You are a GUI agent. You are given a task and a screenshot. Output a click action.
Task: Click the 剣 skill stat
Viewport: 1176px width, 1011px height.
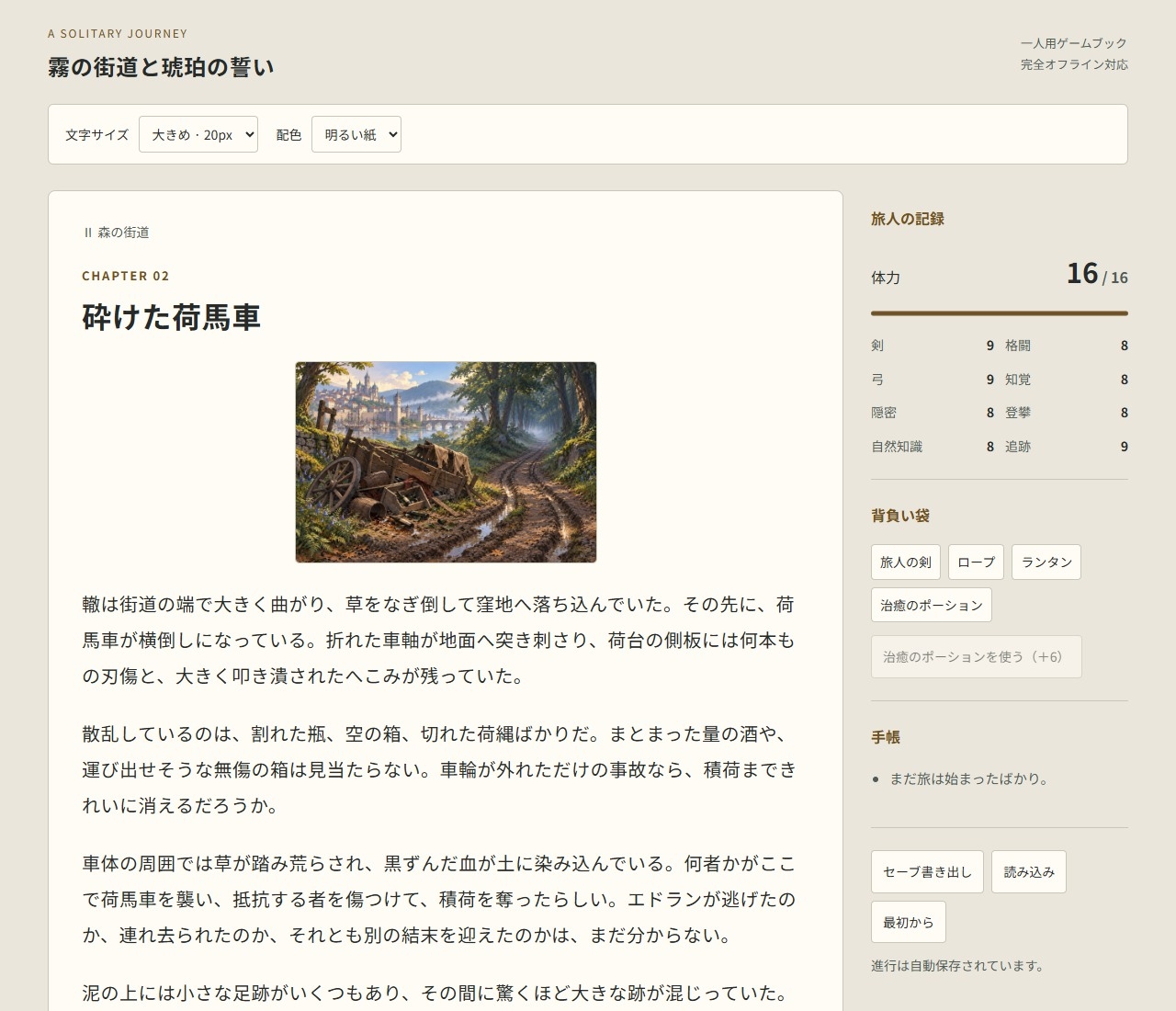click(x=933, y=346)
